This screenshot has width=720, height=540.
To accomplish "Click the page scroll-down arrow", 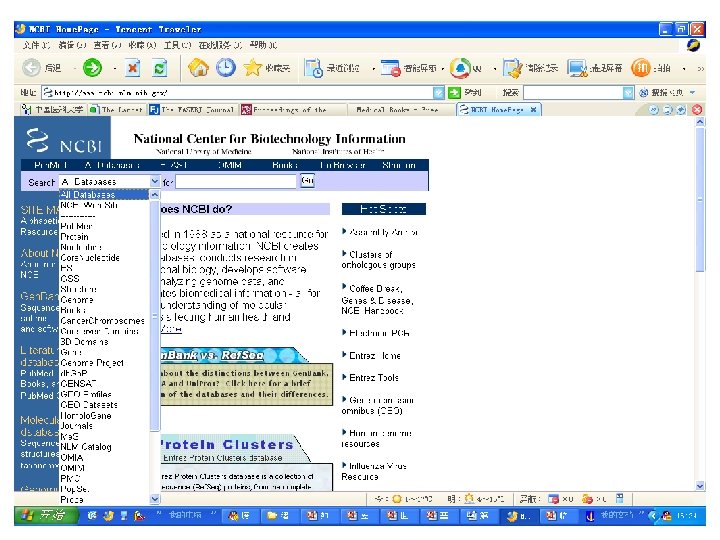I will 700,486.
